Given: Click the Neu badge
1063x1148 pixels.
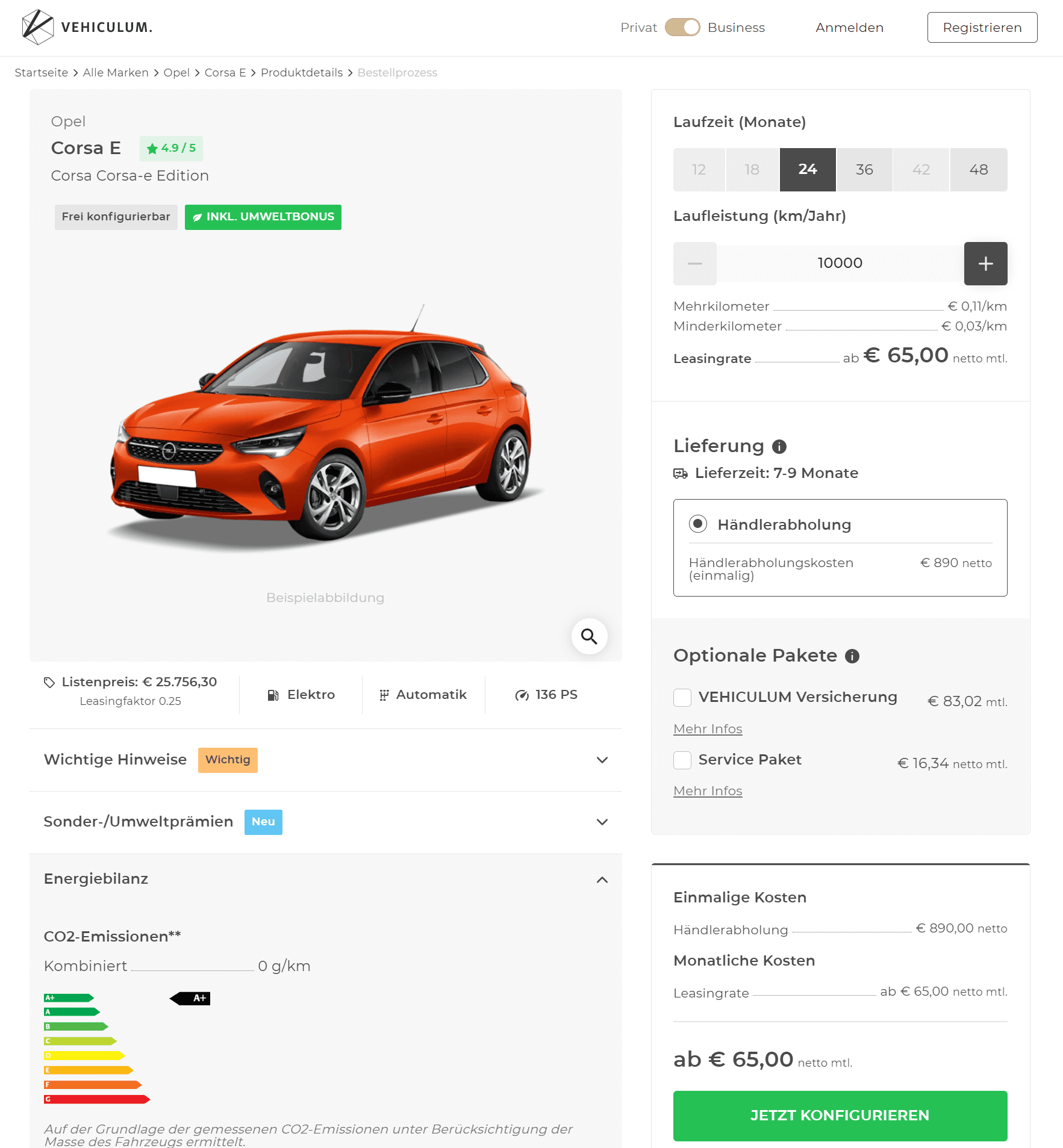Looking at the screenshot, I should 263,822.
